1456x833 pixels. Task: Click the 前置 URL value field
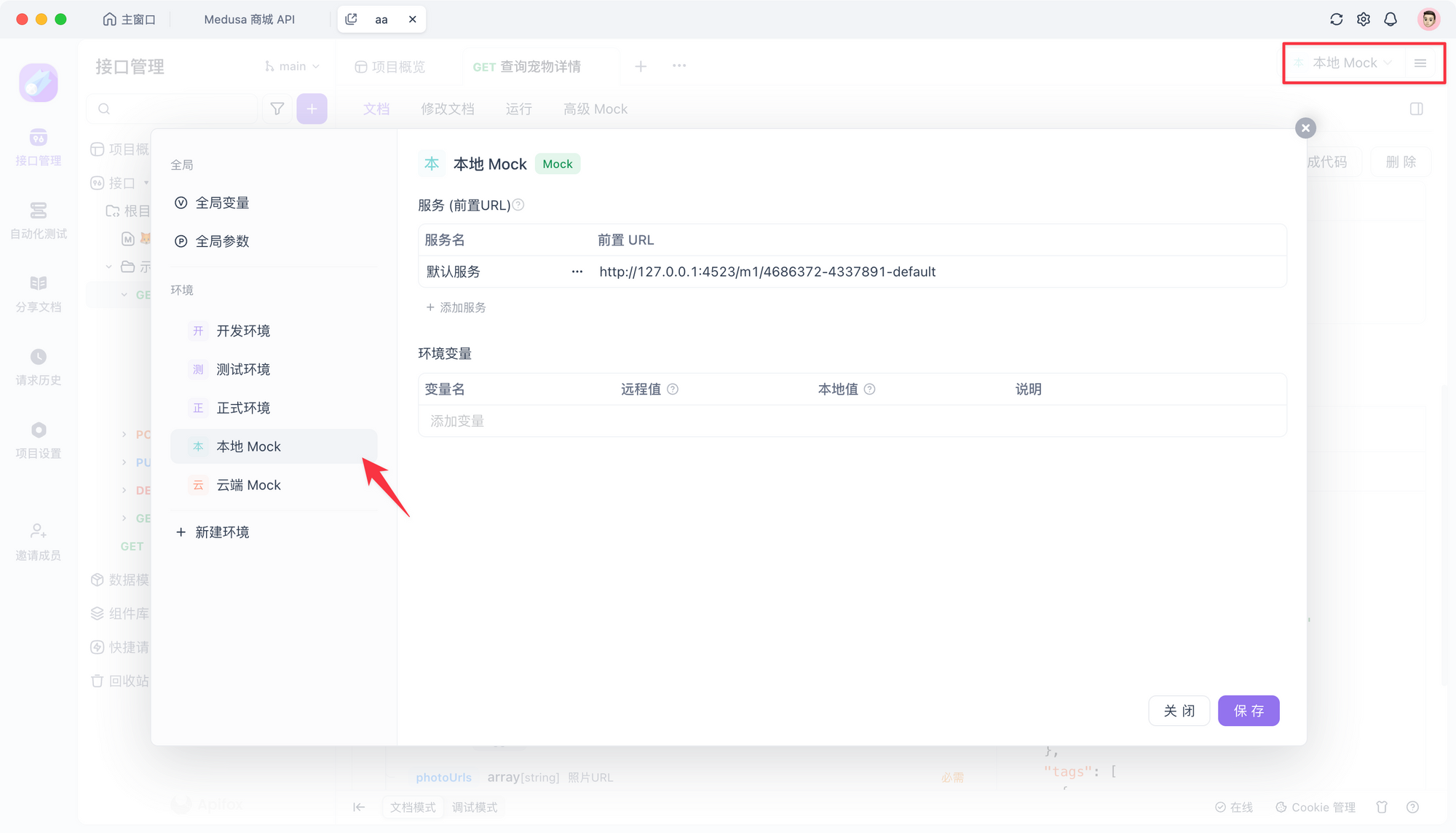coord(939,272)
